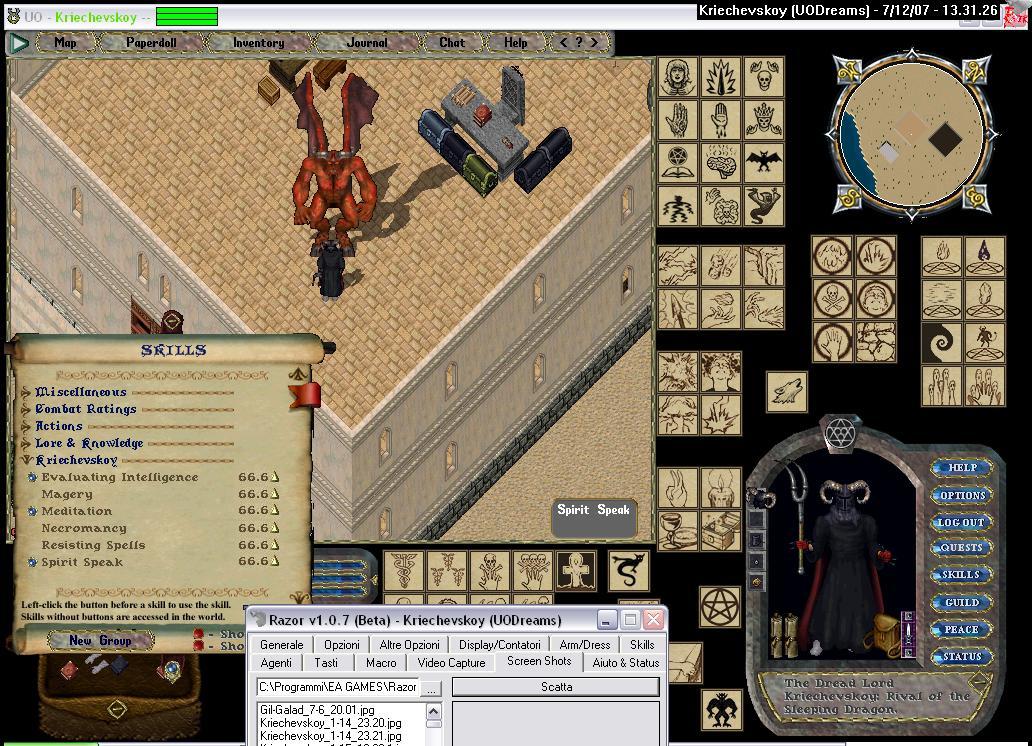Click the browse "..." button in Razor
This screenshot has width=1032, height=746.
point(432,688)
